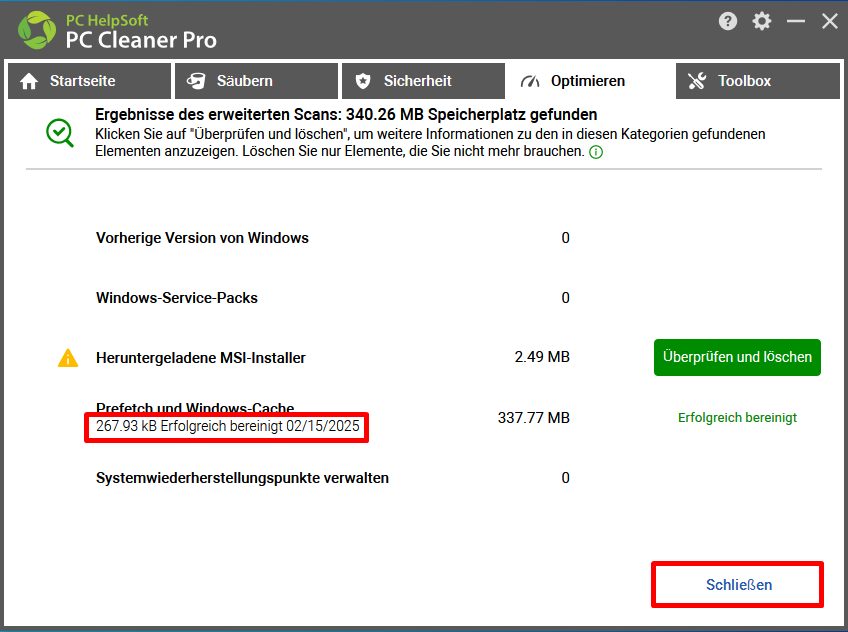Select the Vorherige Version von Windows row label
This screenshot has height=632, width=848.
(x=202, y=238)
